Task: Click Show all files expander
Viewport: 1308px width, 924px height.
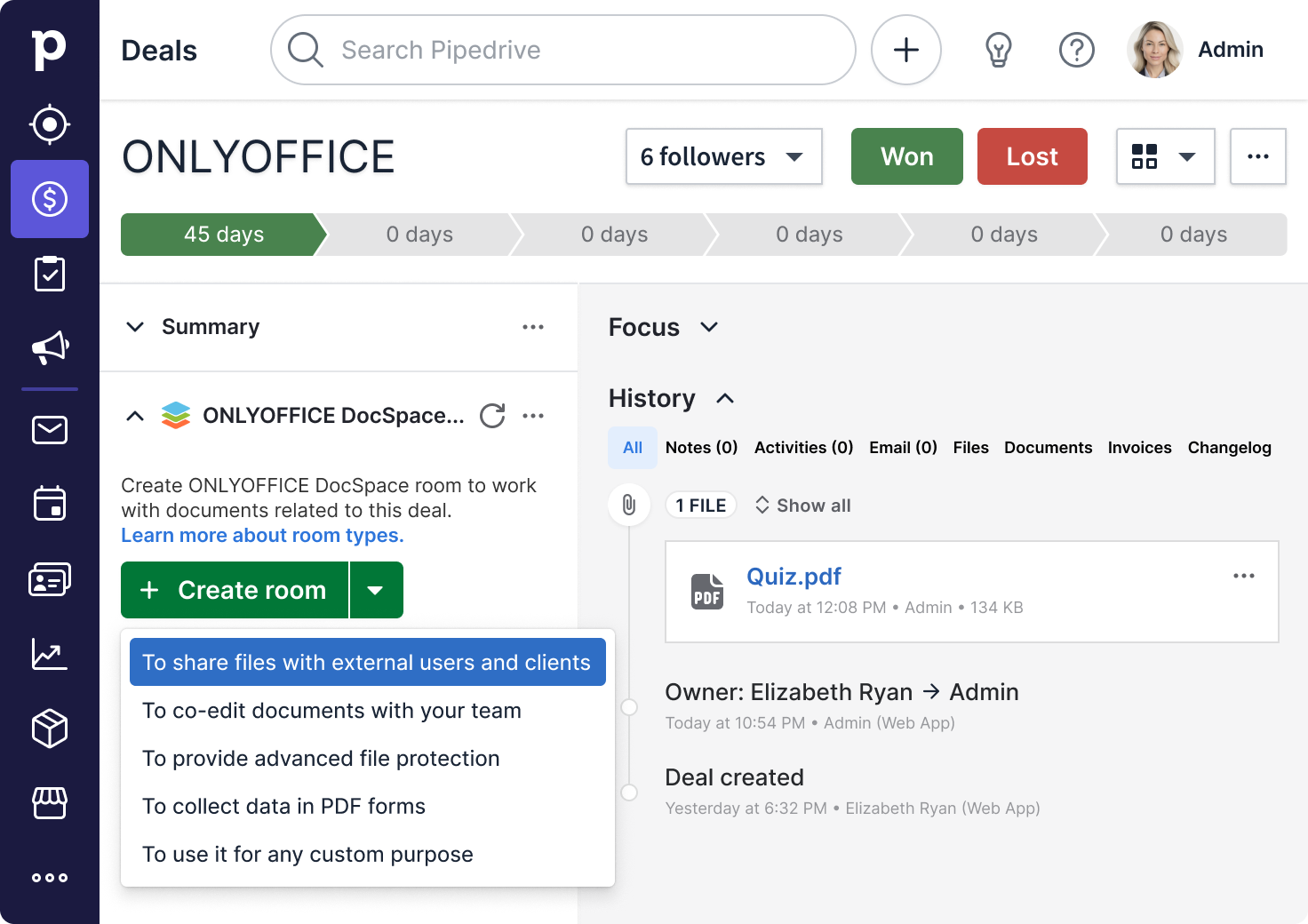Action: (803, 506)
